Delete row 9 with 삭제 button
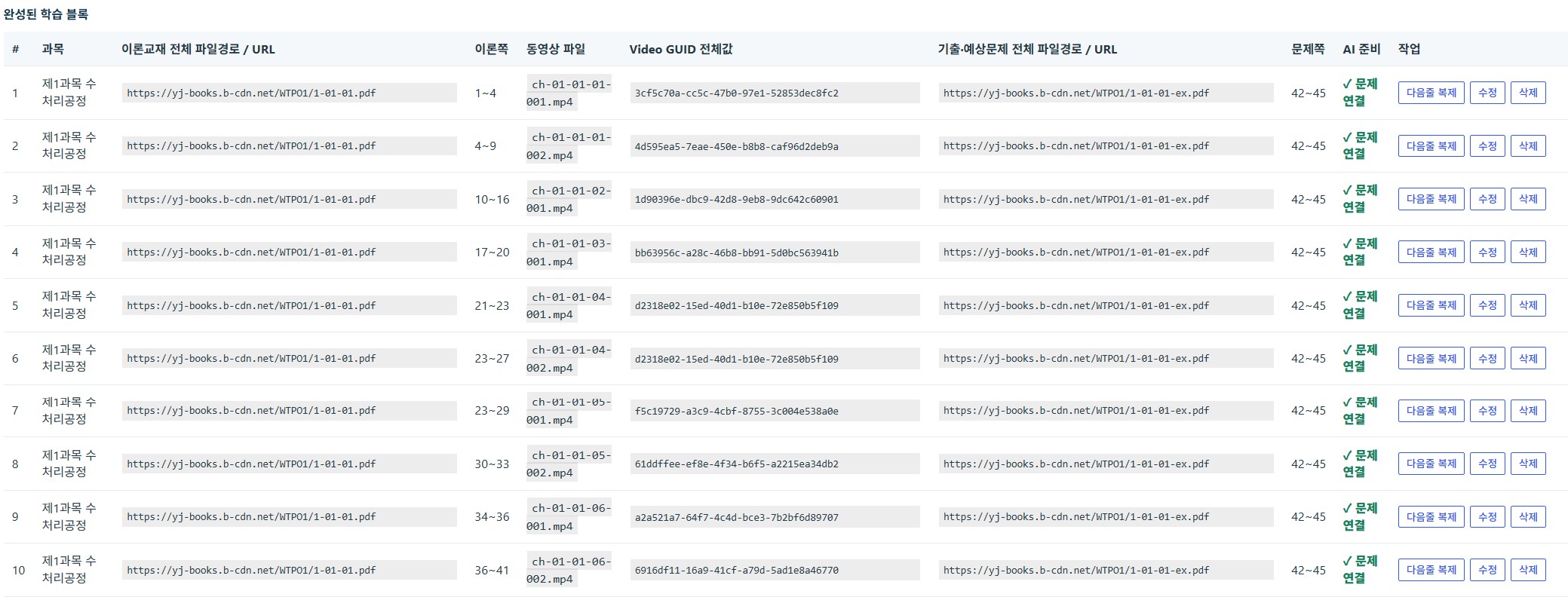This screenshot has height=600, width=1568. coord(1528,517)
